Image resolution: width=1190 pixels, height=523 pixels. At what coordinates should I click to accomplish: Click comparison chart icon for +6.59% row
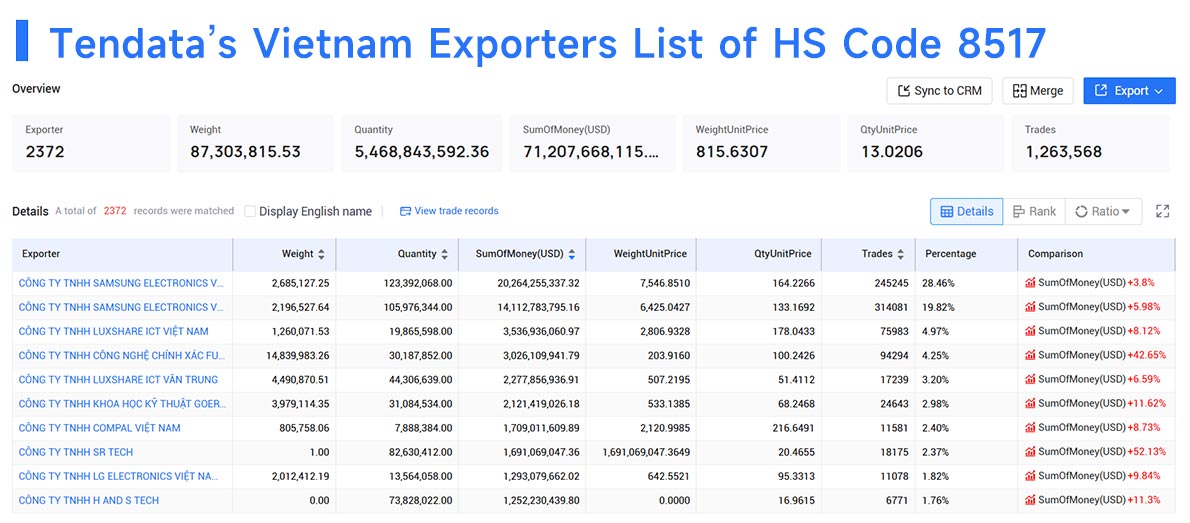tap(1030, 380)
